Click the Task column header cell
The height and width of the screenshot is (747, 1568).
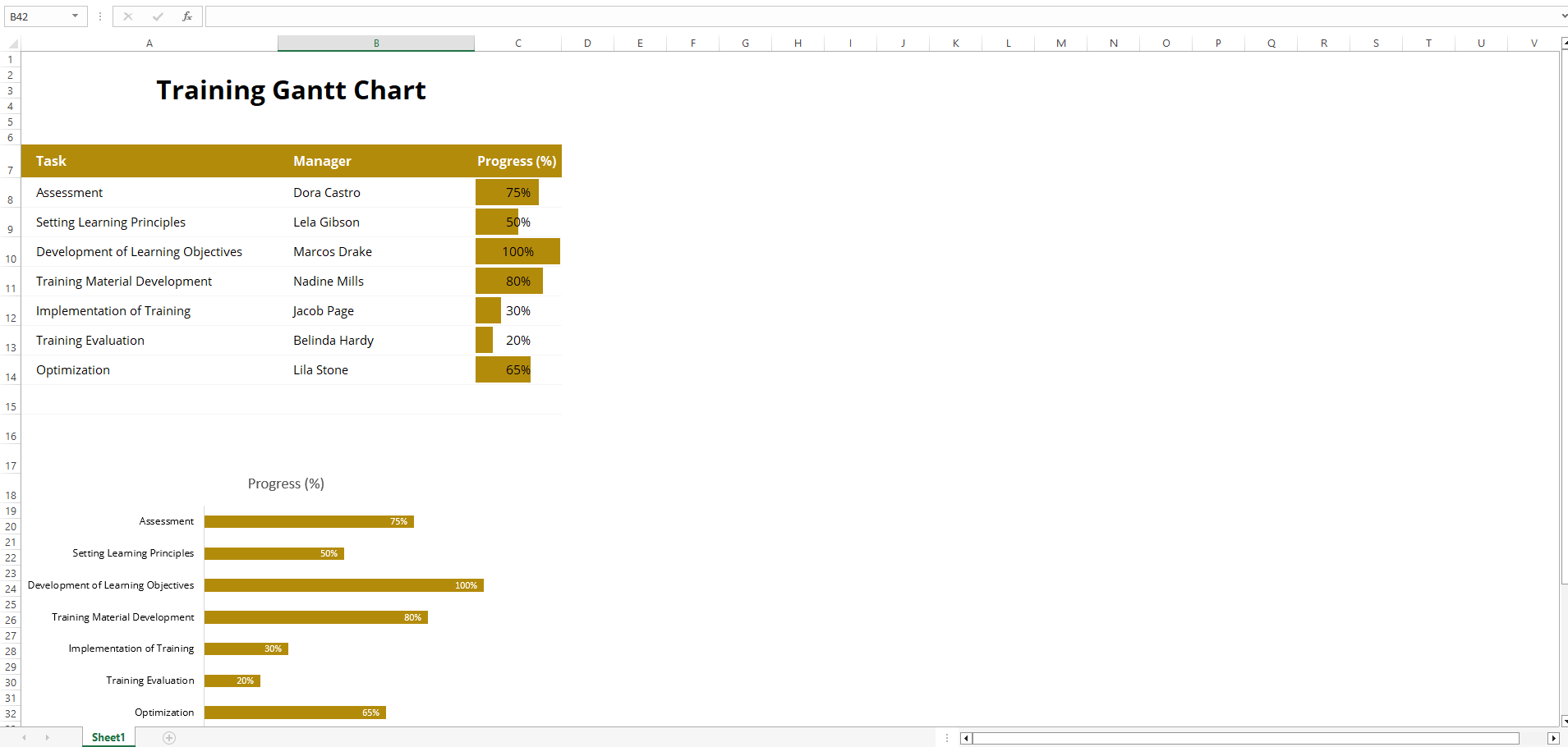149,162
